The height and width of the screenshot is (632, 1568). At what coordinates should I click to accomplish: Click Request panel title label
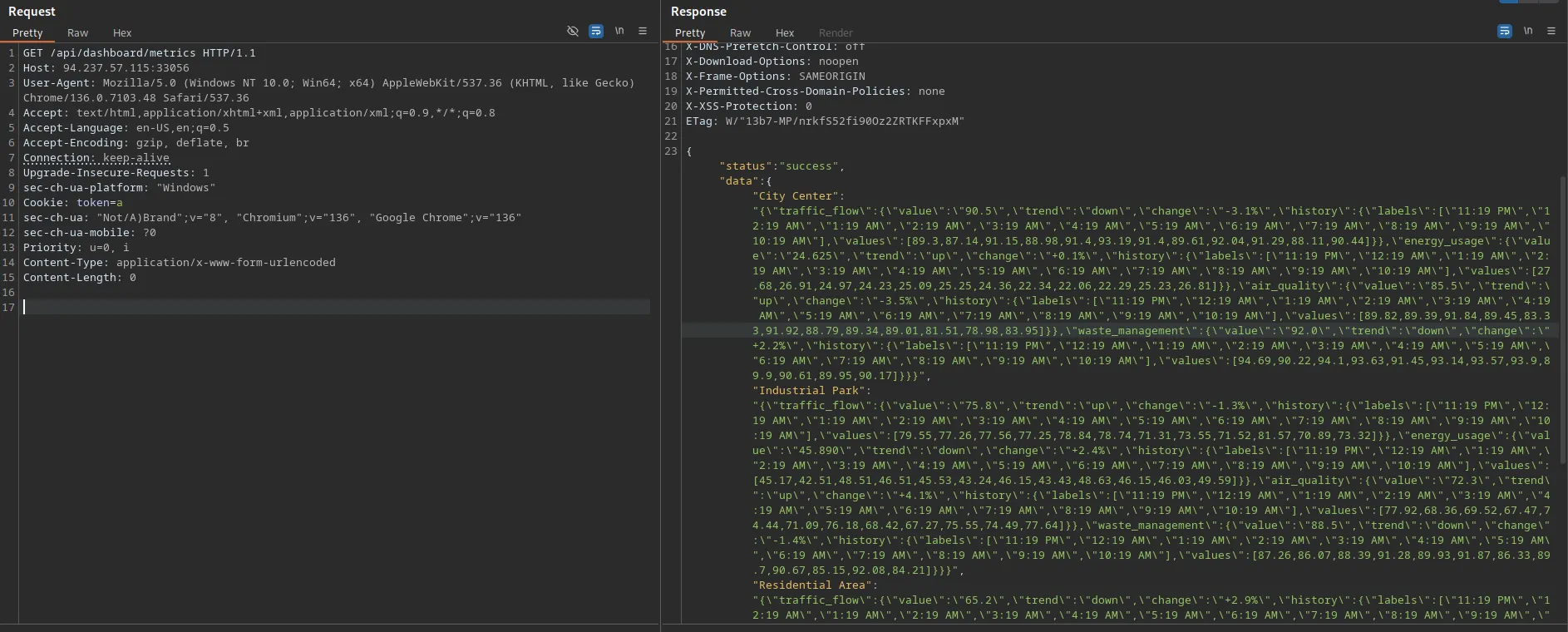[x=32, y=12]
